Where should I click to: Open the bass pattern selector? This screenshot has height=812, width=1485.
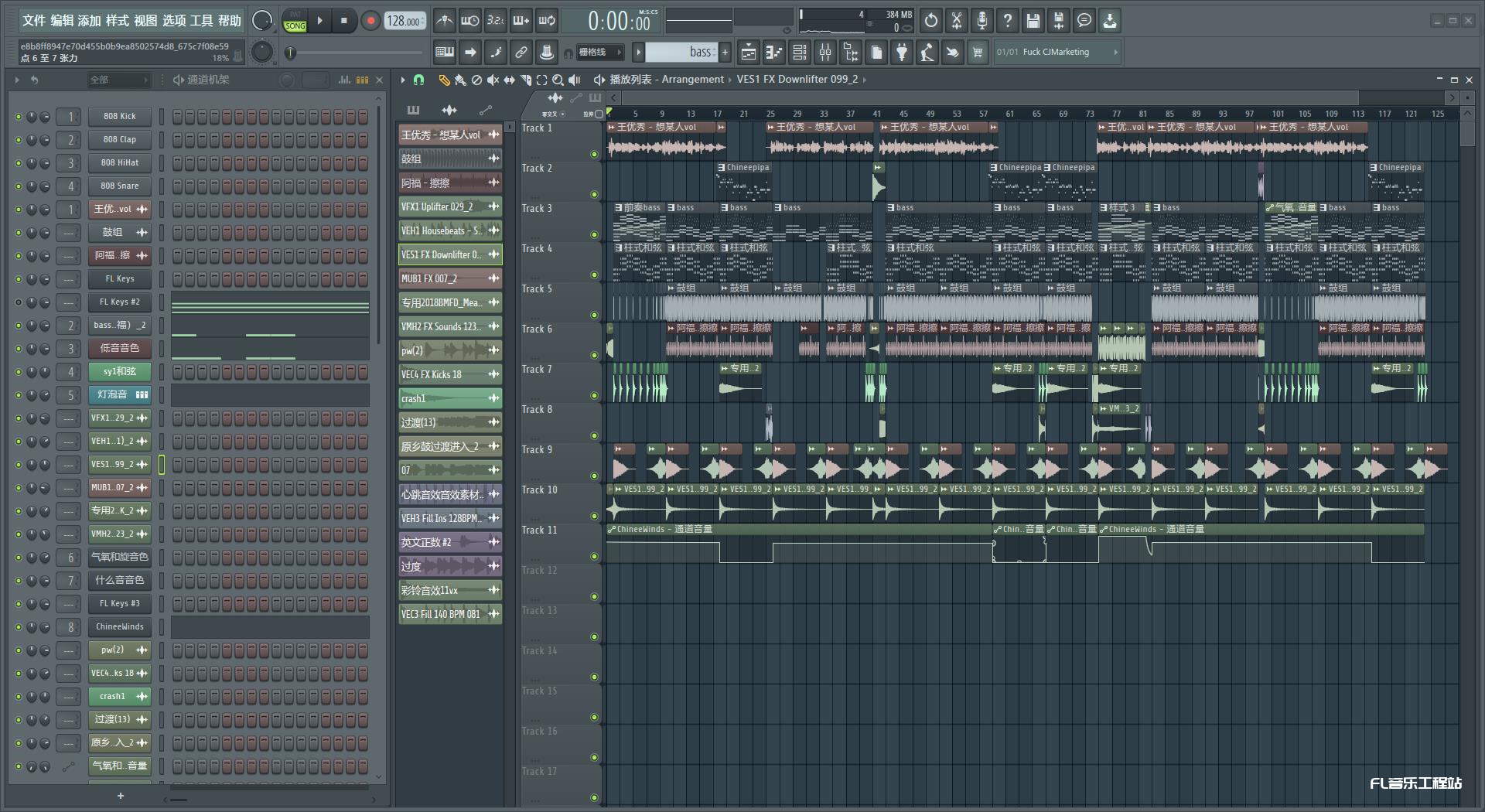[x=681, y=52]
